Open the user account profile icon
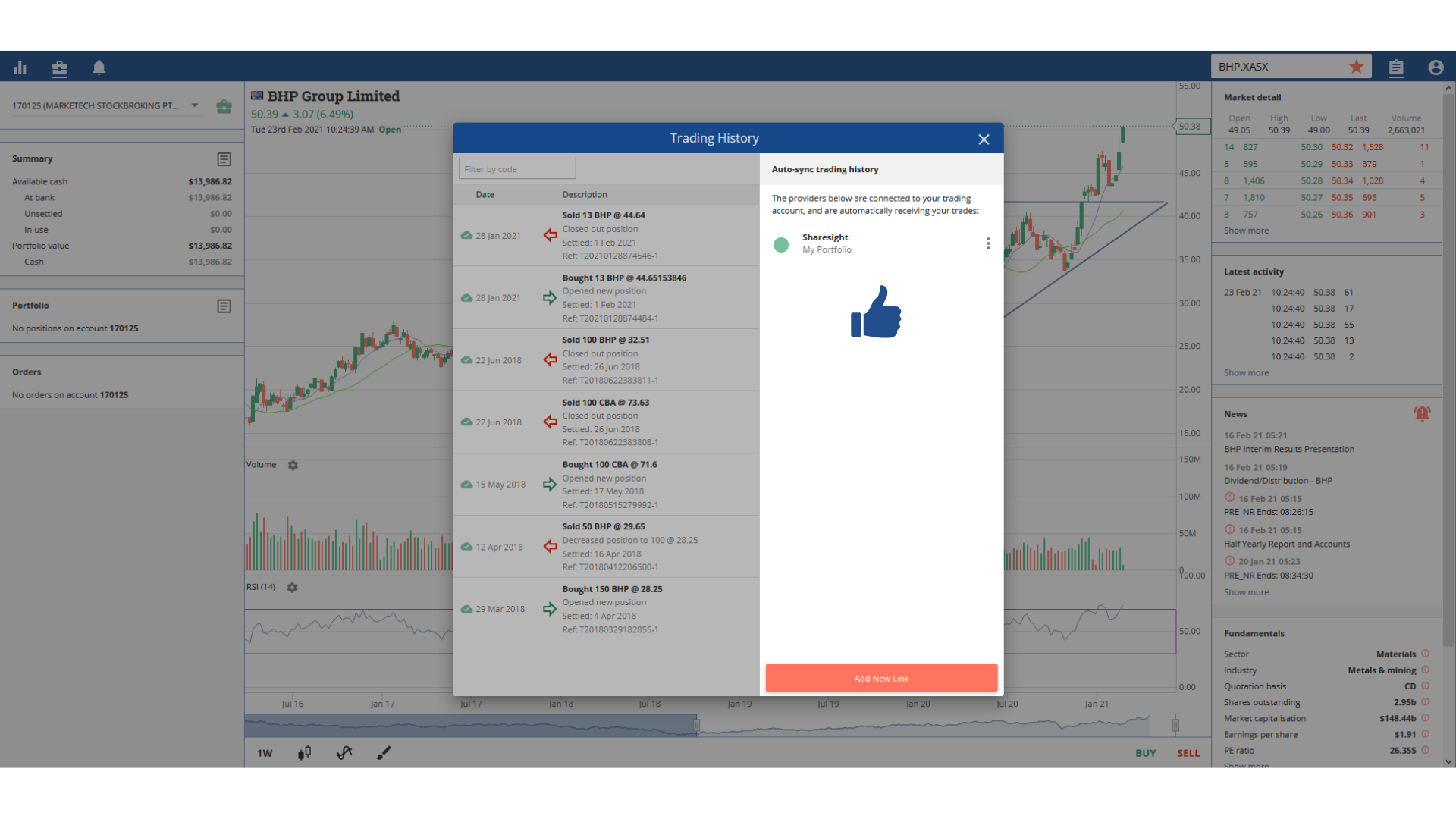Viewport: 1456px width, 819px height. [1435, 67]
